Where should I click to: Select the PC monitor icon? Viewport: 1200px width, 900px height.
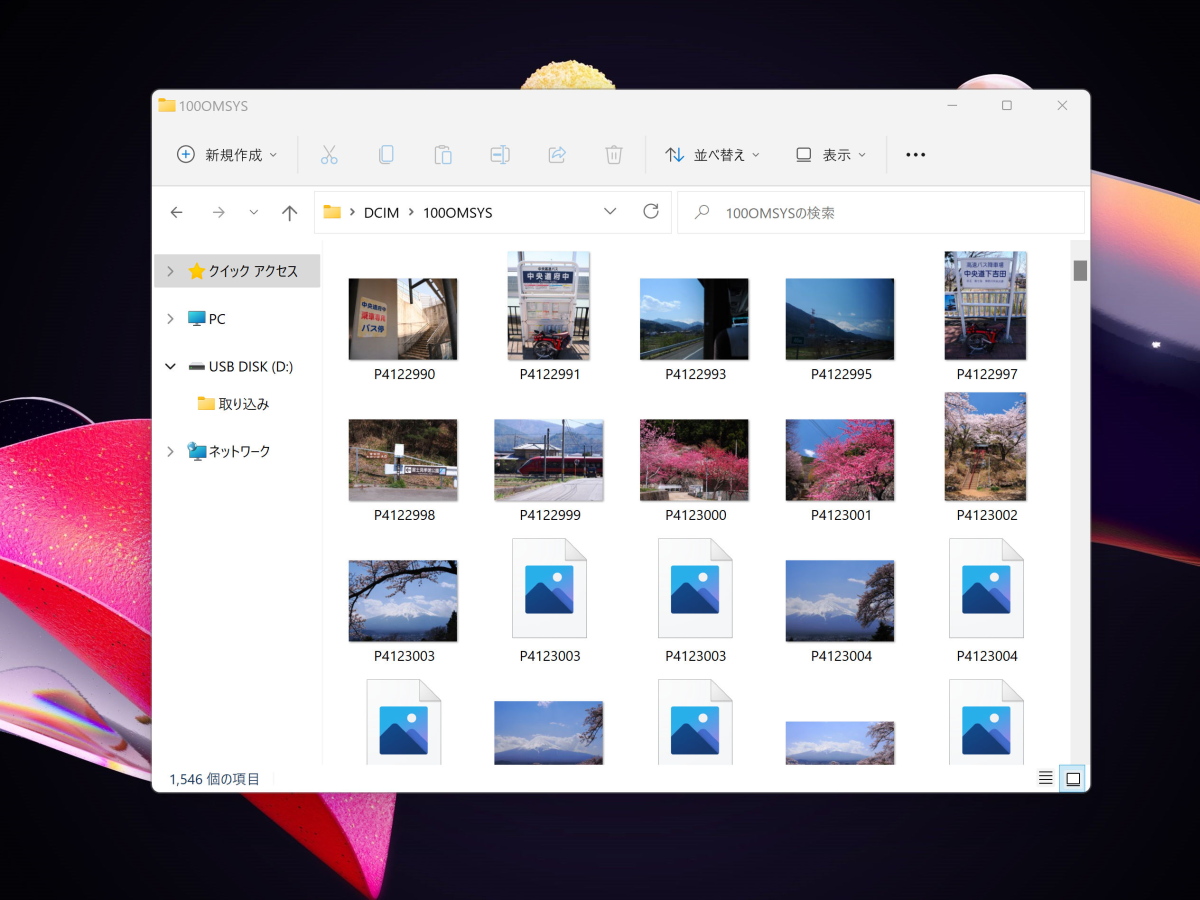196,319
